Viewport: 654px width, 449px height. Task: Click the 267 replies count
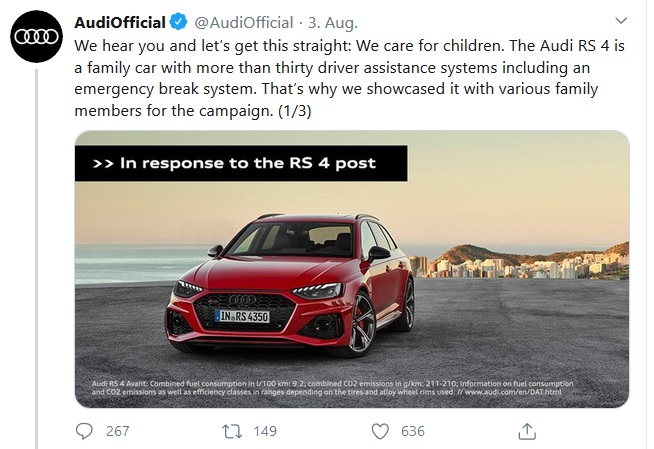pos(118,431)
